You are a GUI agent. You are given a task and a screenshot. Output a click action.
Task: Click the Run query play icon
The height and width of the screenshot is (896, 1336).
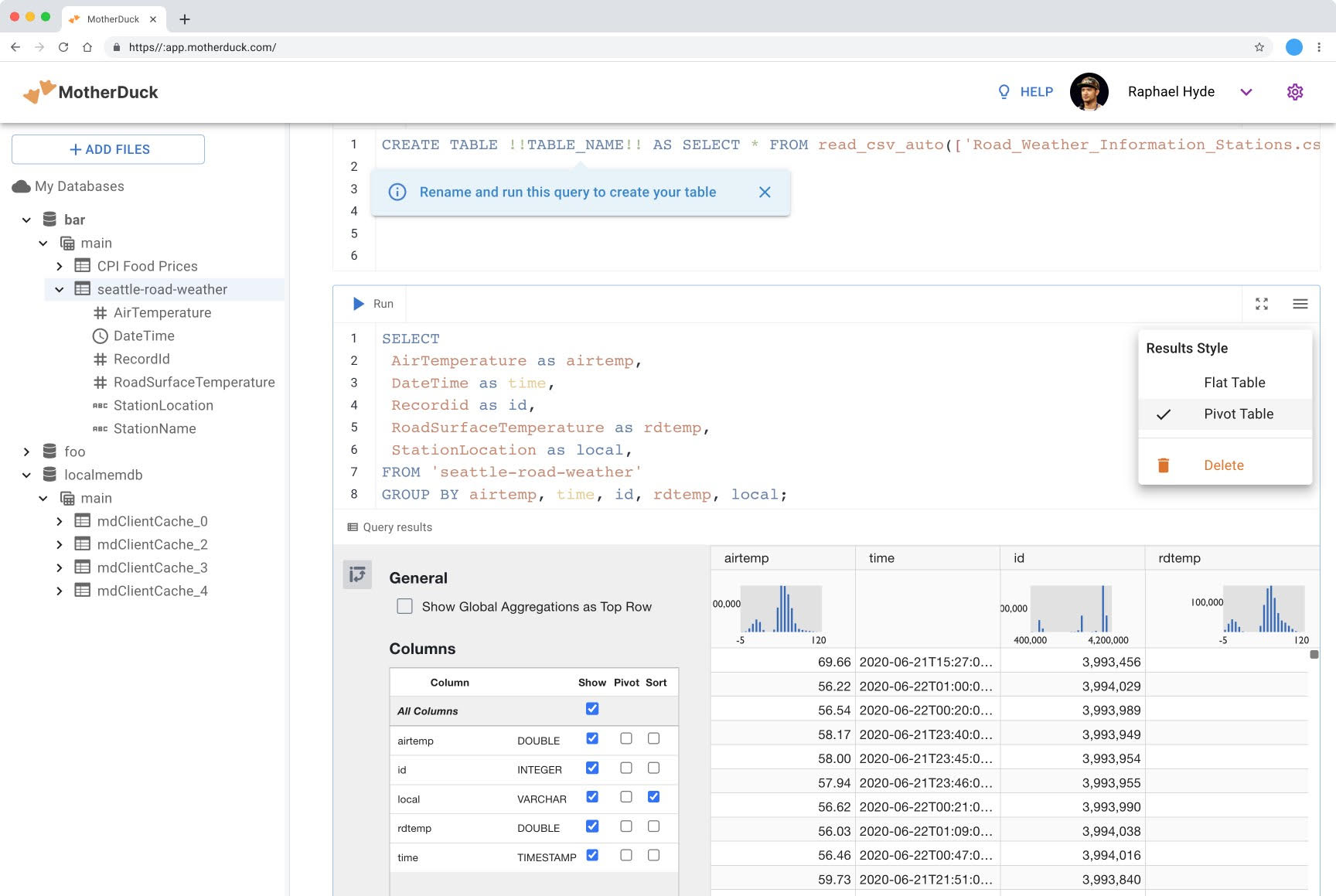click(359, 304)
